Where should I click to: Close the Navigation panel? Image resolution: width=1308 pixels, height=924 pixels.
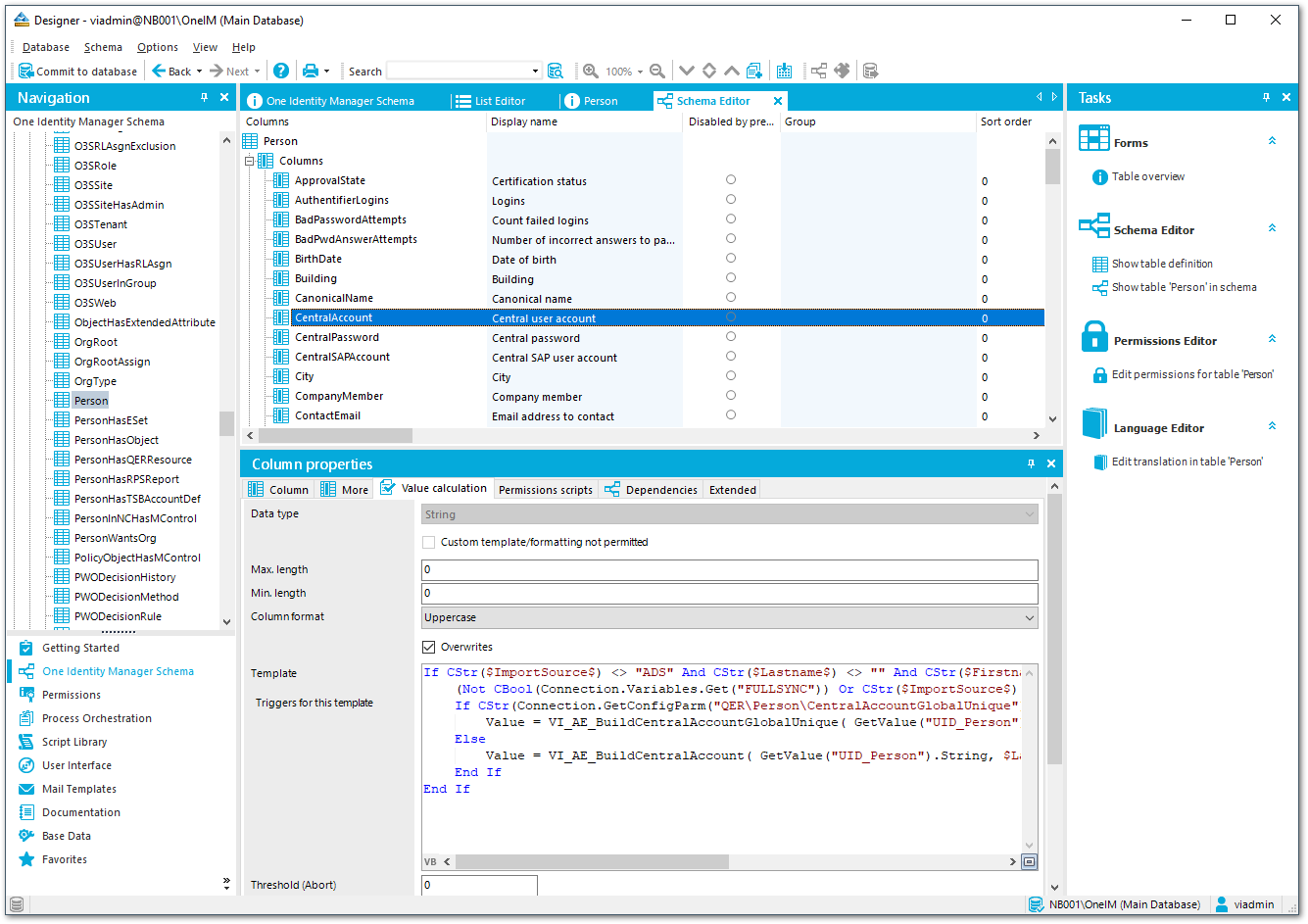click(x=224, y=97)
